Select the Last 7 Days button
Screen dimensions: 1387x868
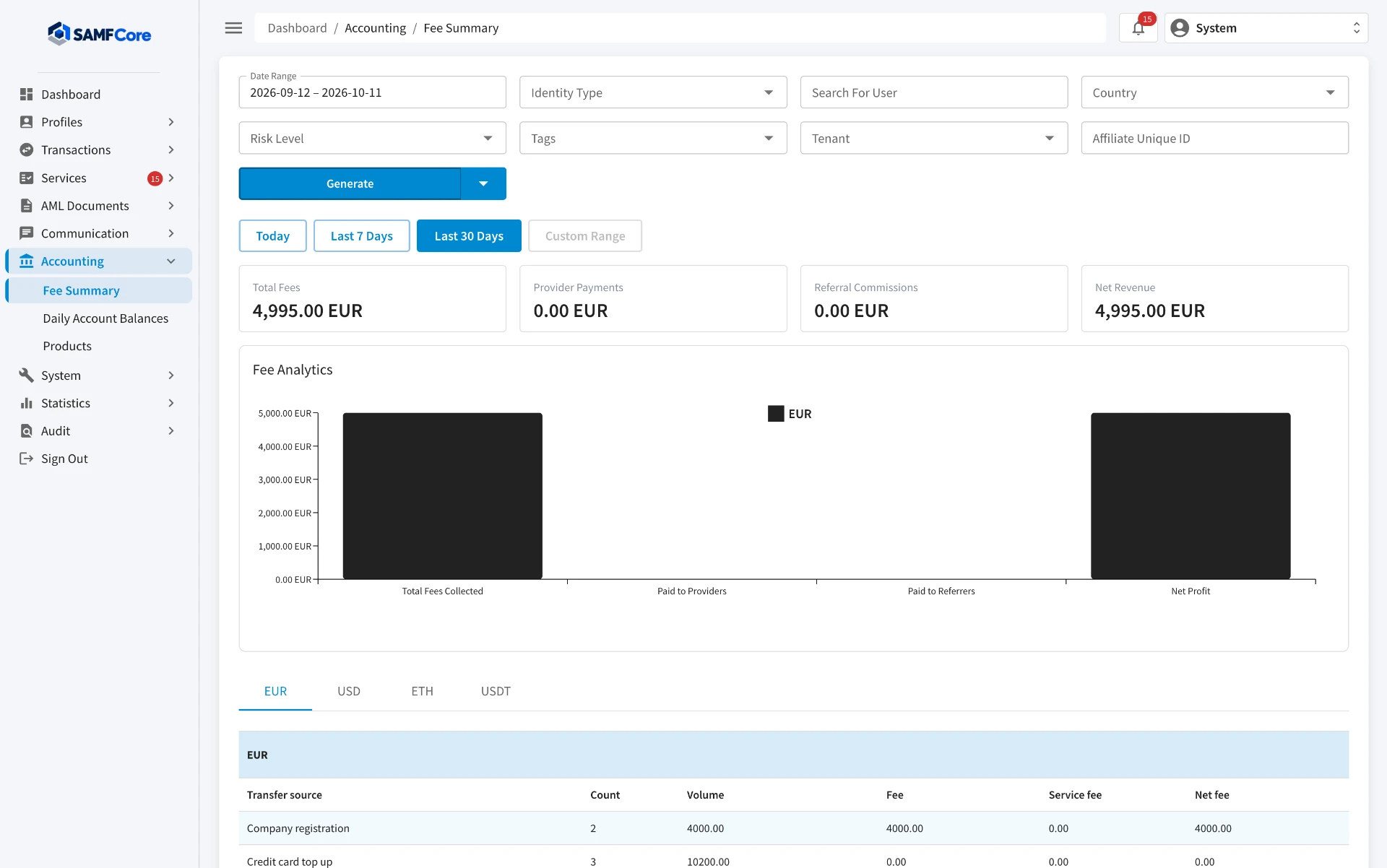[362, 236]
